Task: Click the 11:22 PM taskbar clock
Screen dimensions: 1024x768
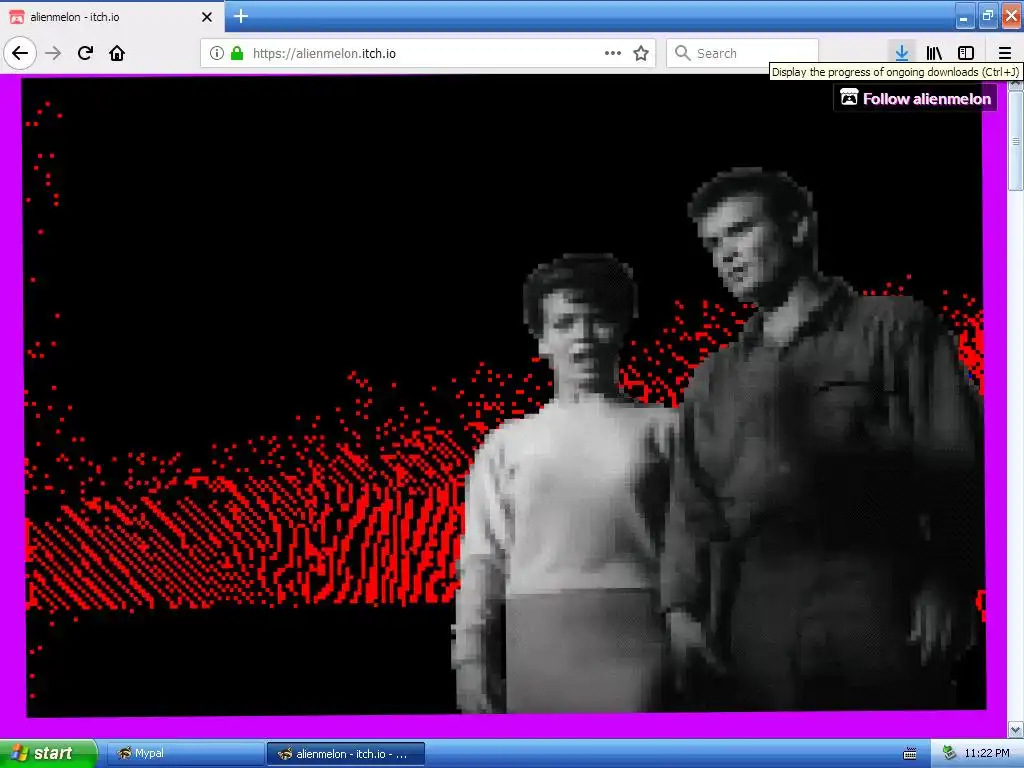Action: [x=986, y=753]
